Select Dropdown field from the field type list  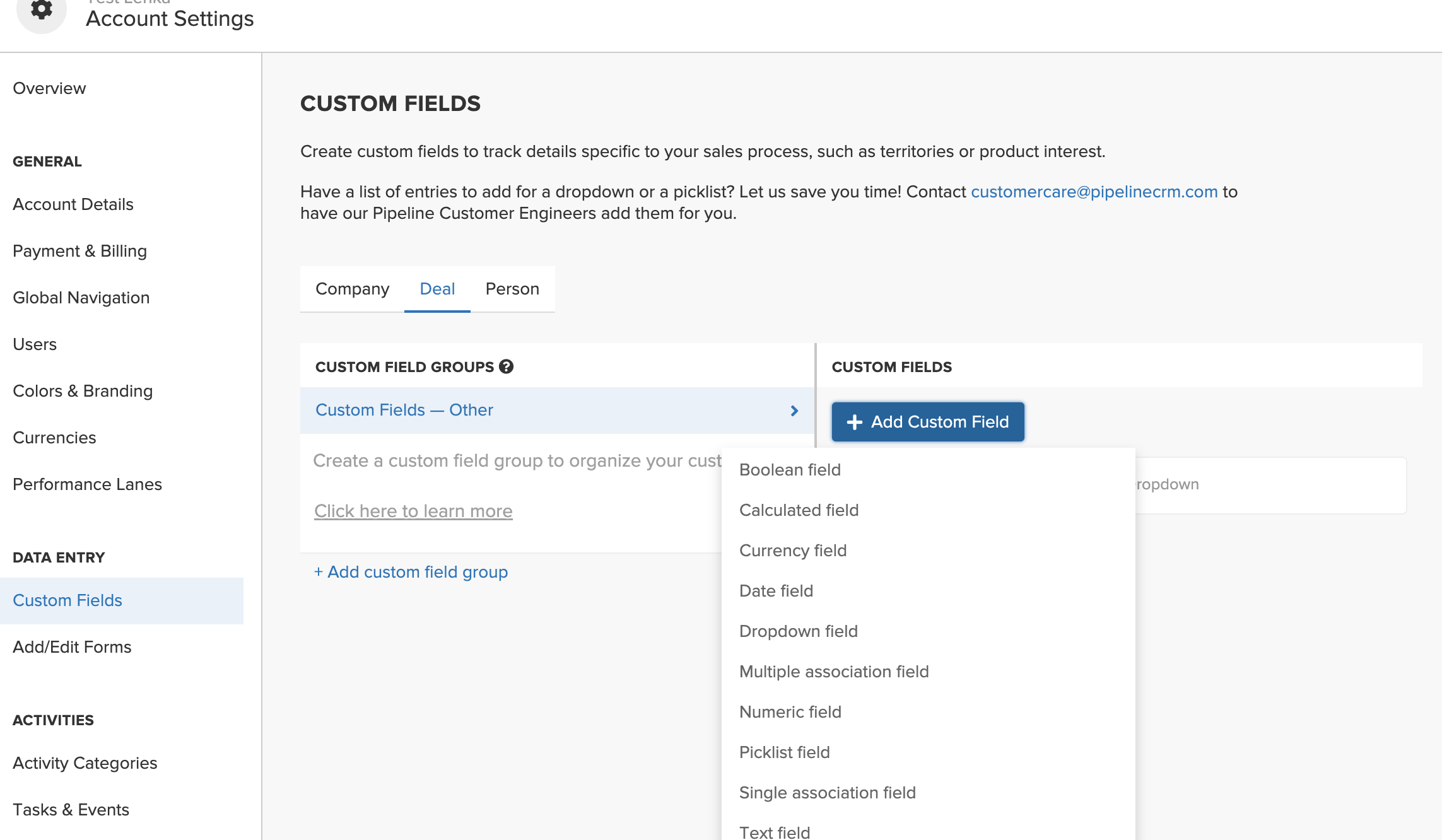(x=799, y=631)
